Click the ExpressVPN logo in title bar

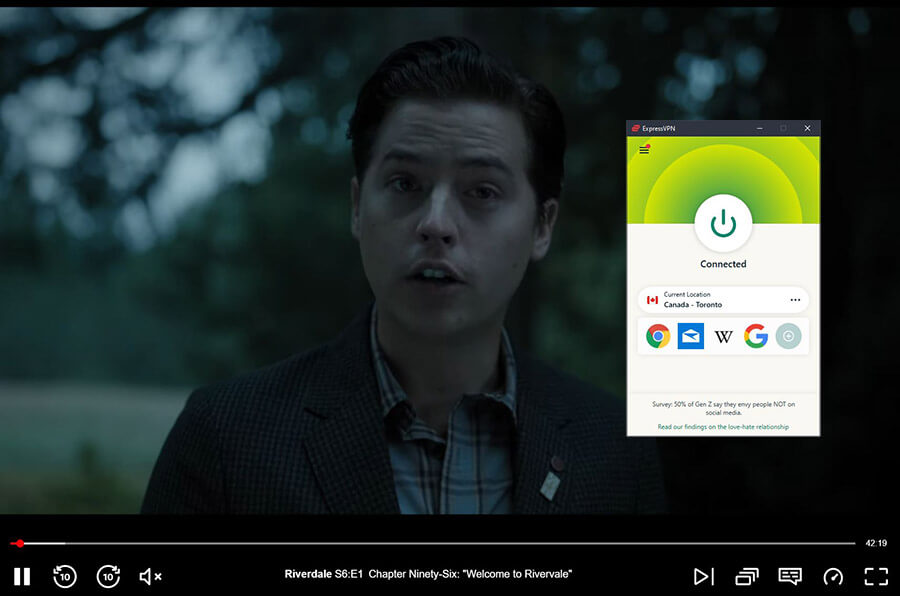(635, 128)
